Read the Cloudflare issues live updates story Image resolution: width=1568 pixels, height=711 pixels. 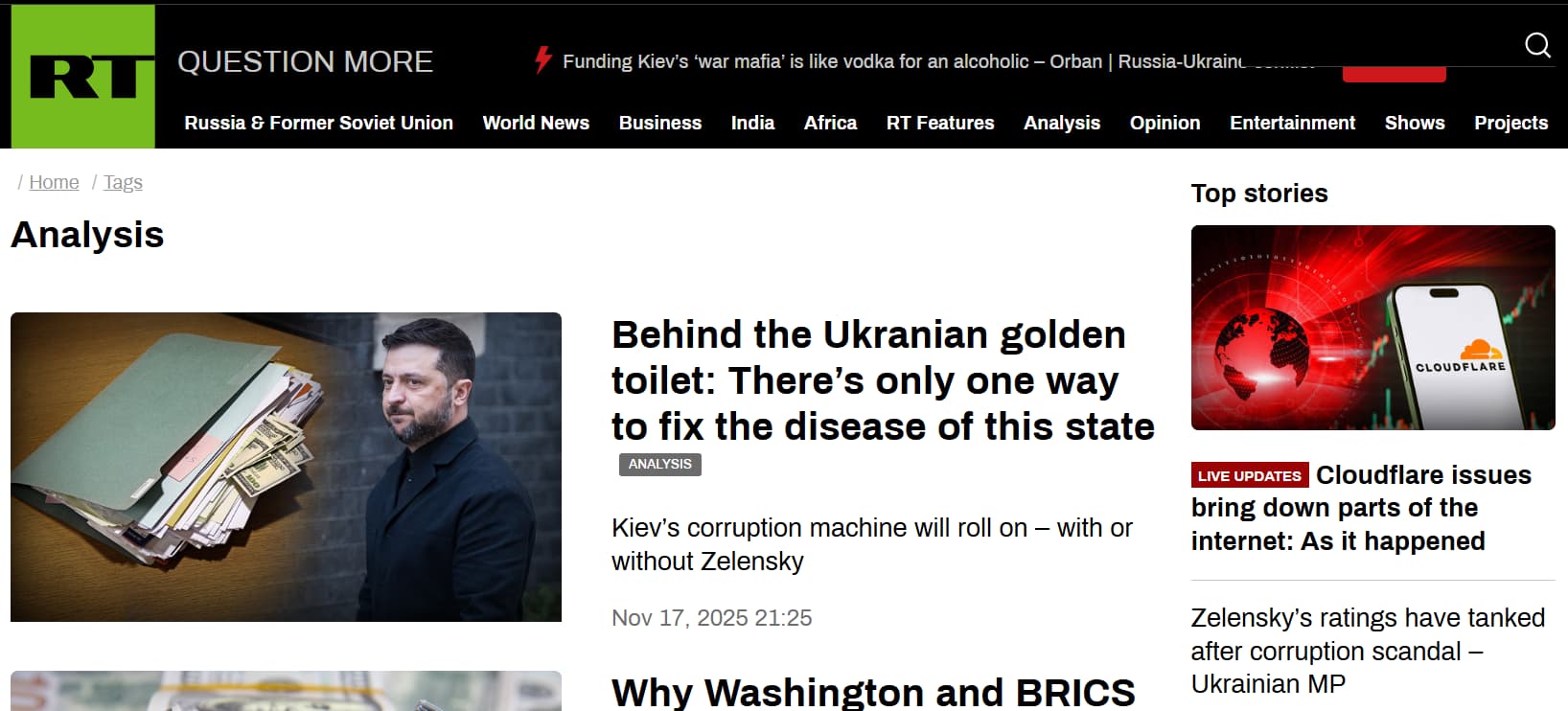click(x=1361, y=508)
